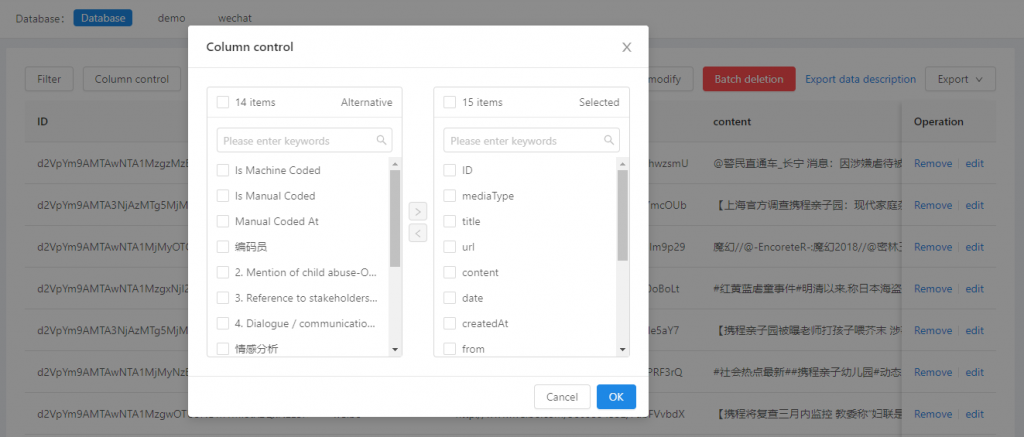Click scroll-down arrow in Alternative list
The height and width of the screenshot is (437, 1024).
tap(395, 349)
